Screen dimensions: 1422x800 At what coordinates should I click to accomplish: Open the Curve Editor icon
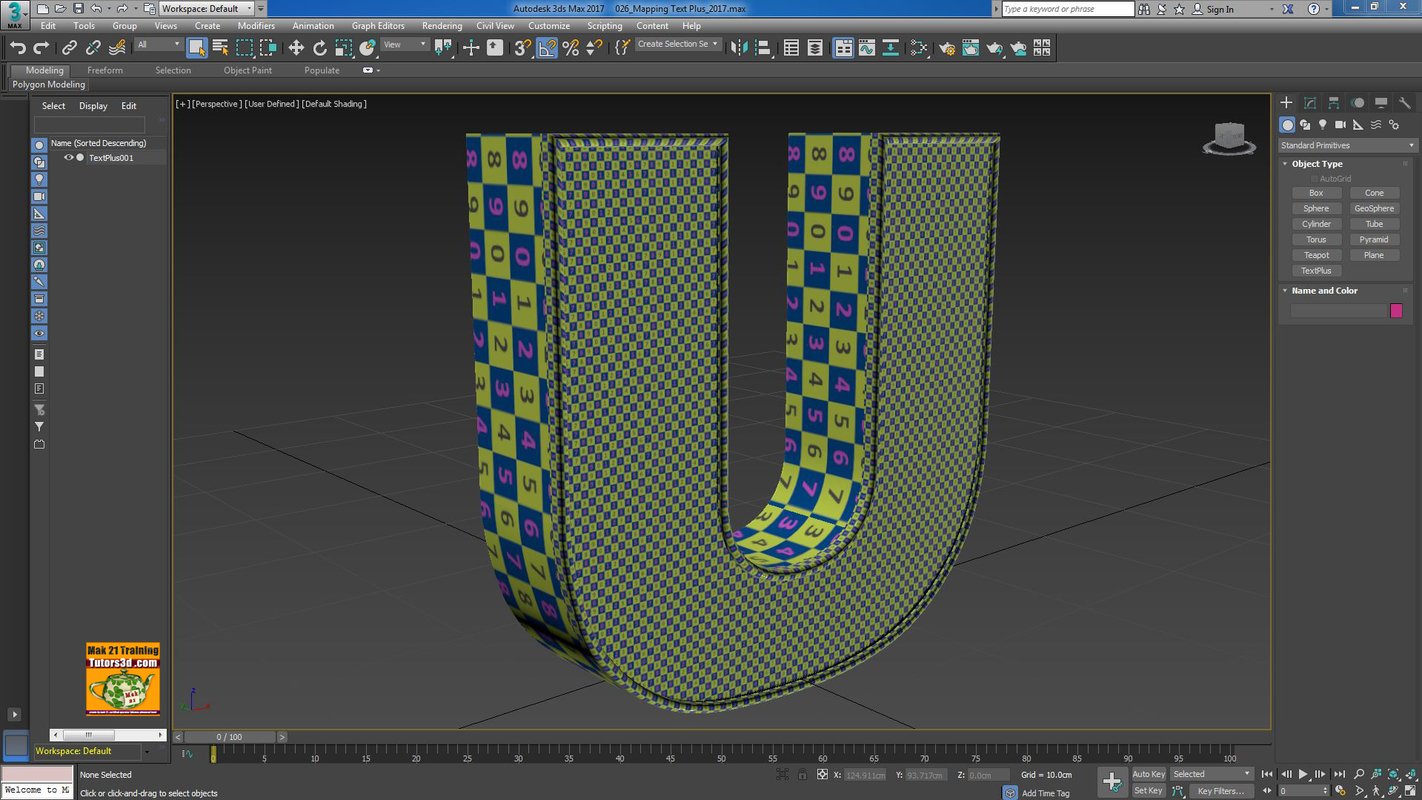coord(867,48)
